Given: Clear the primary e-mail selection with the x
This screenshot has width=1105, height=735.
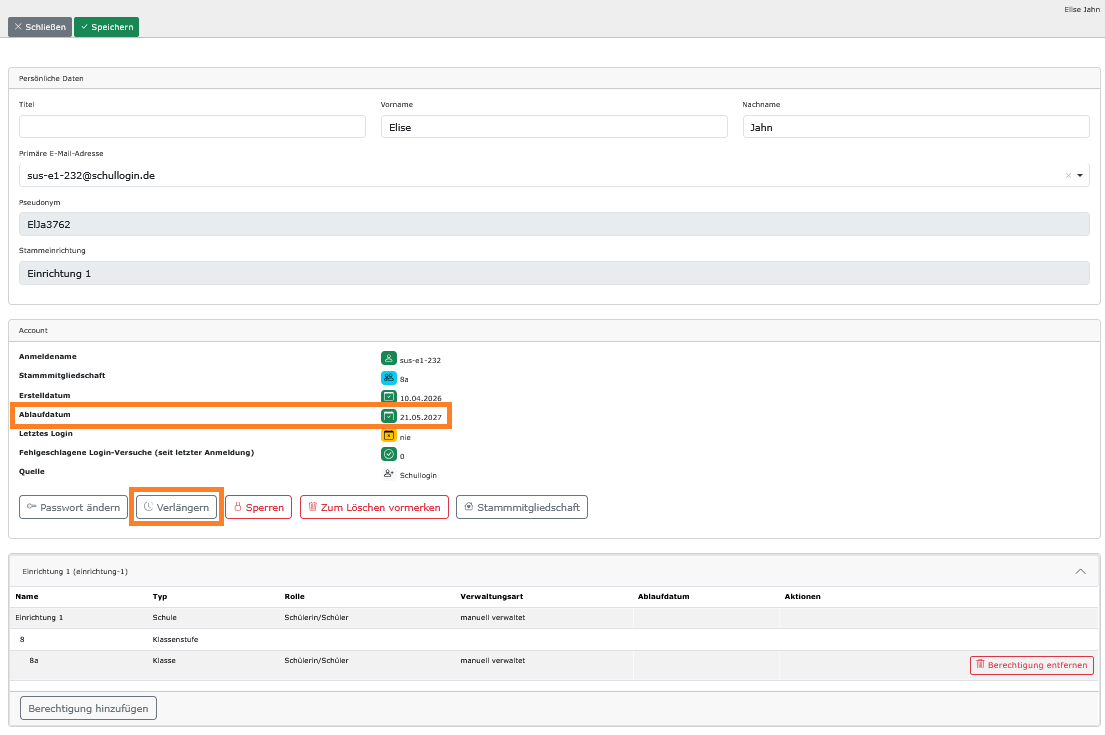Looking at the screenshot, I should click(1068, 175).
